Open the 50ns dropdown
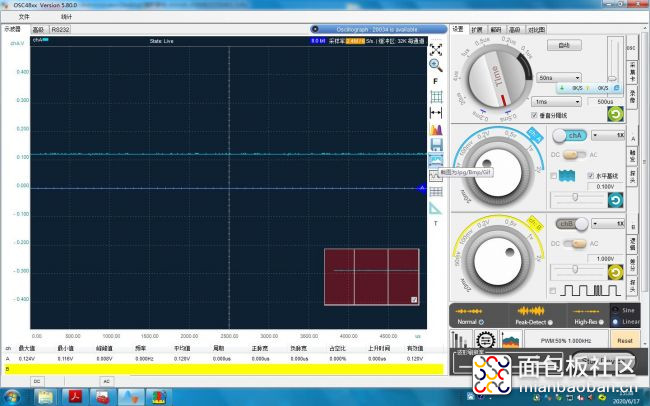Image resolution: width=650 pixels, height=406 pixels. (559, 78)
